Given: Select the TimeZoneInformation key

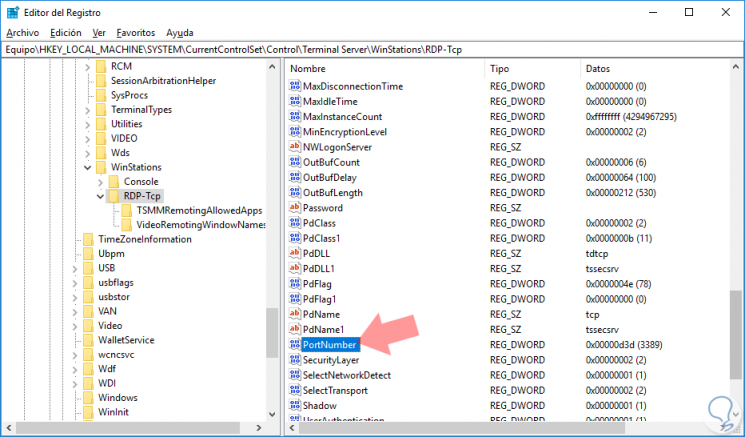Looking at the screenshot, I should click(144, 239).
